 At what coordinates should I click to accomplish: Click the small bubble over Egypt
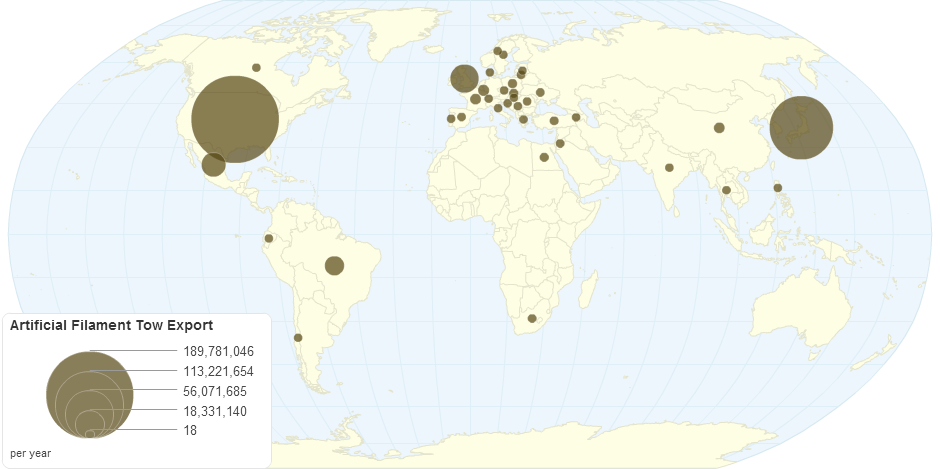(544, 157)
